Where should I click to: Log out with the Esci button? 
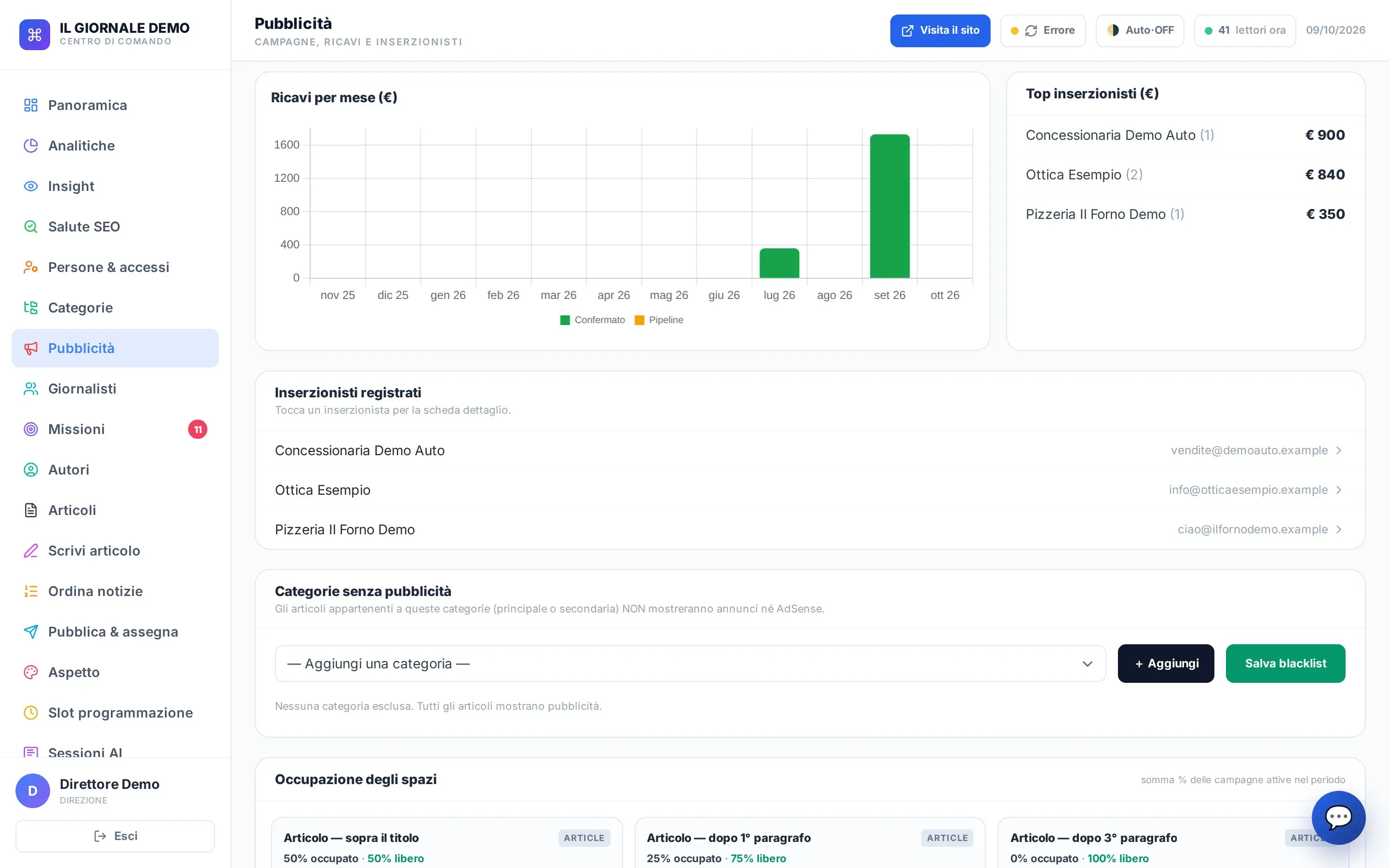tap(115, 836)
